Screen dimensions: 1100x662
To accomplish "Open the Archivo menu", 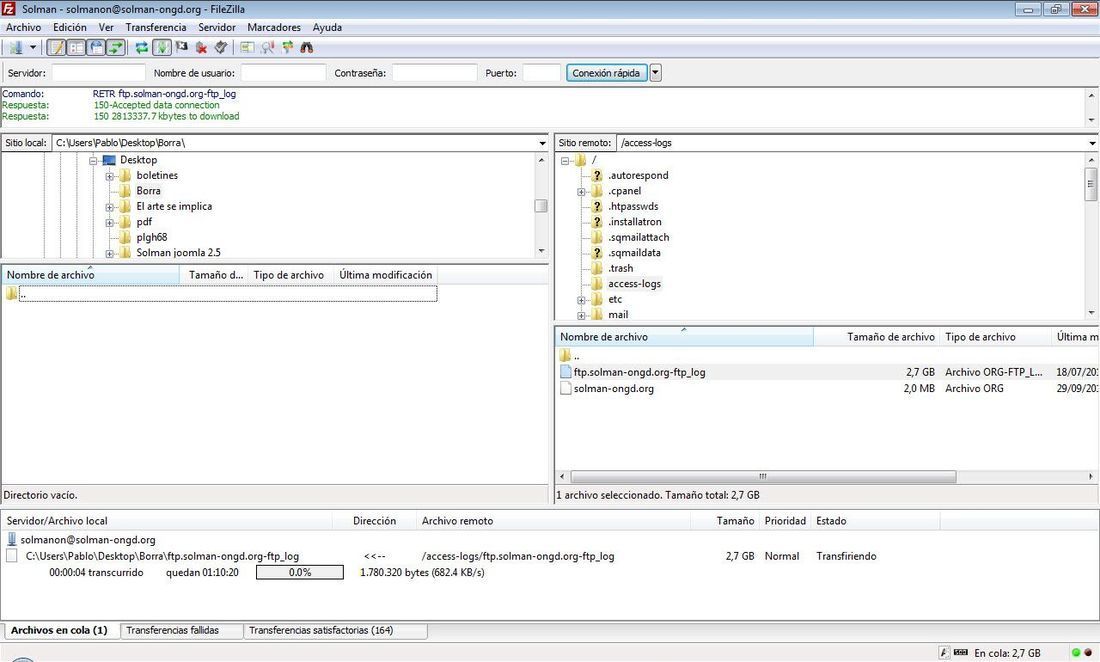I will [23, 27].
